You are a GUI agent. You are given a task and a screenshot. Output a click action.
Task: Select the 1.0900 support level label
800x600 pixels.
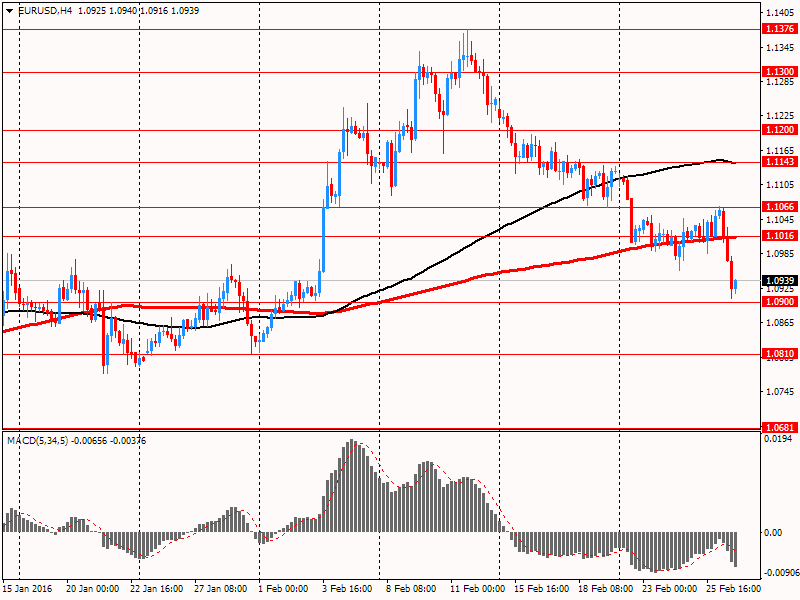coord(779,301)
